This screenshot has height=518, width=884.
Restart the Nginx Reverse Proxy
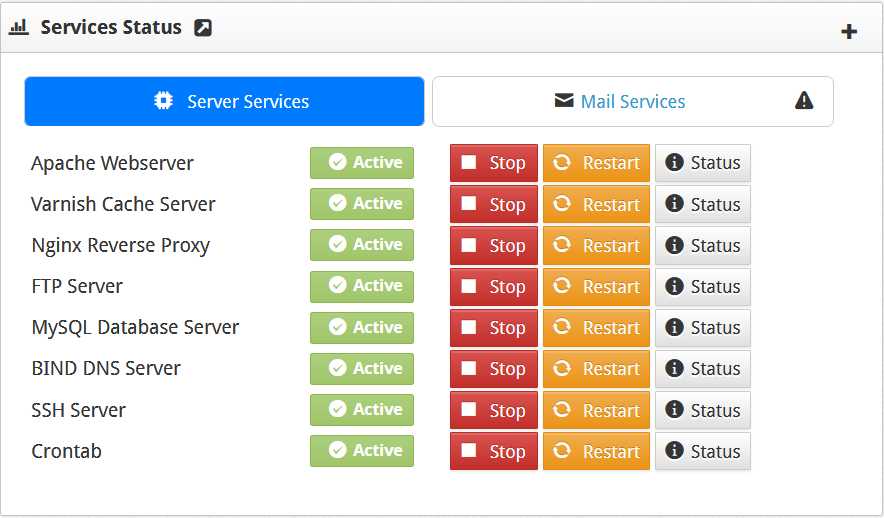click(x=596, y=245)
